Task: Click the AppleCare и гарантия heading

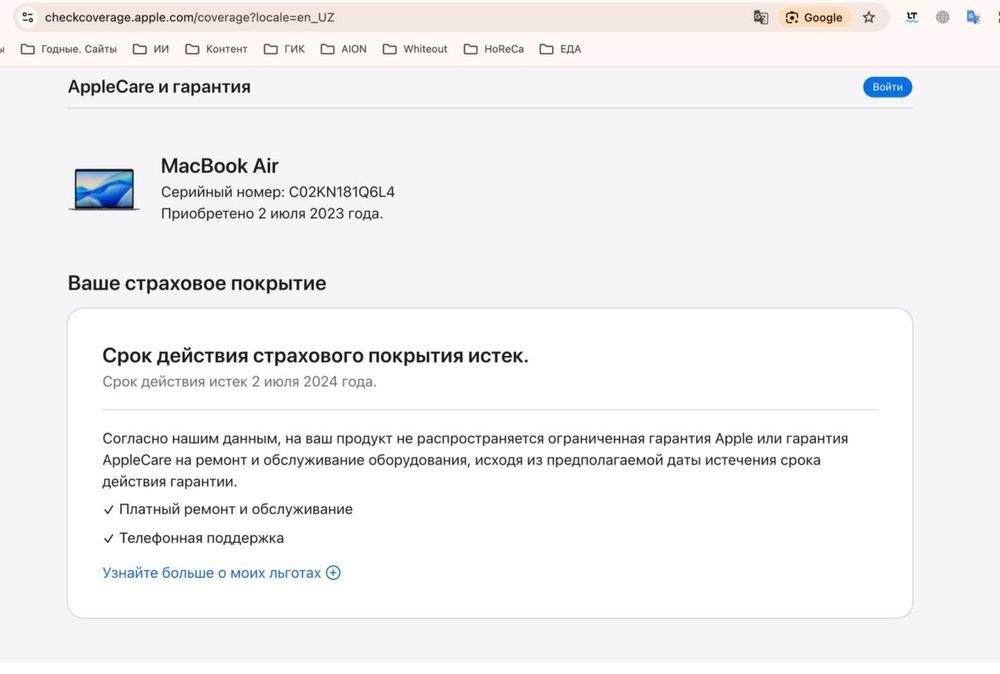Action: (x=159, y=87)
